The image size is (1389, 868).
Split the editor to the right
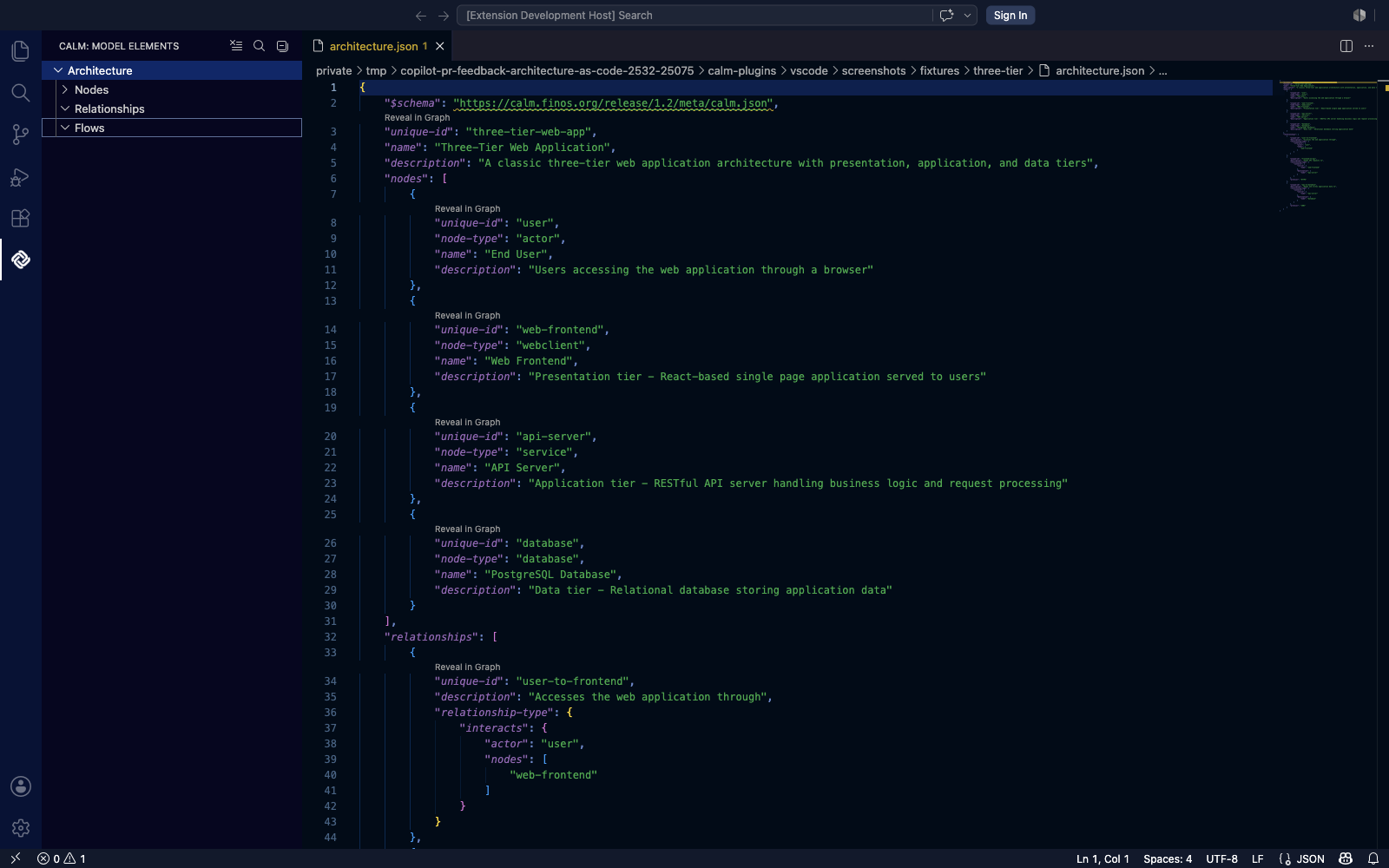1346,46
